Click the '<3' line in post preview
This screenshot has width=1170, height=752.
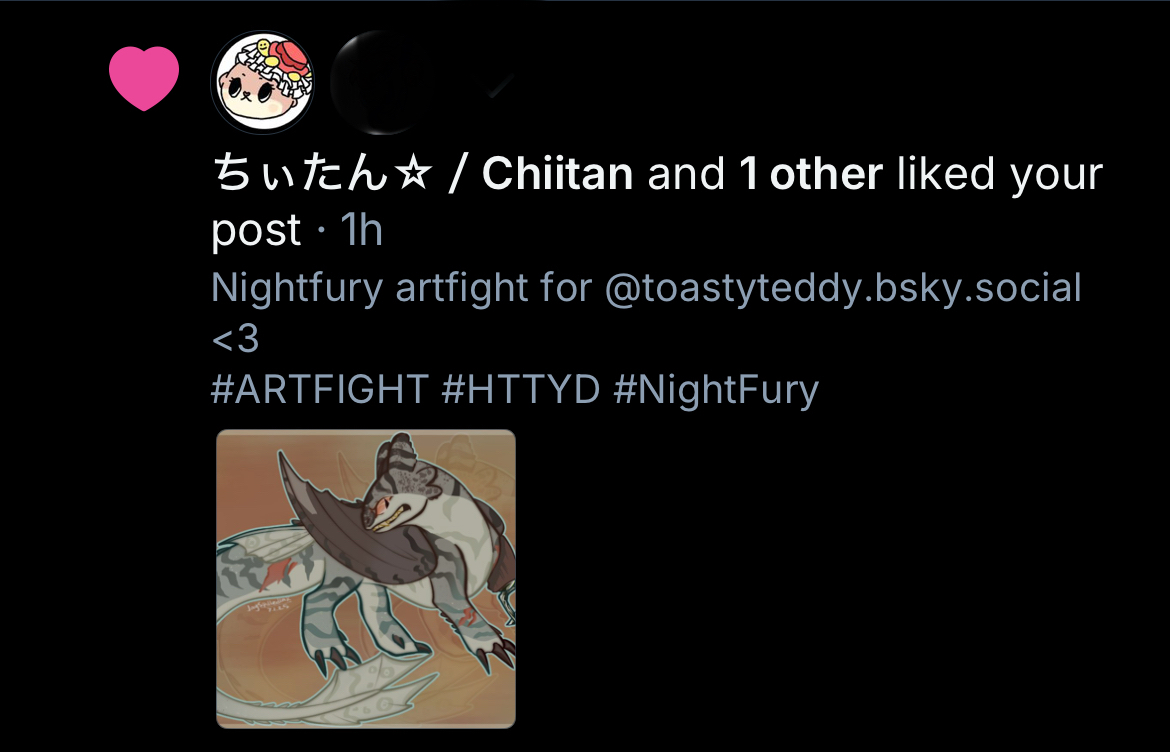coord(235,339)
